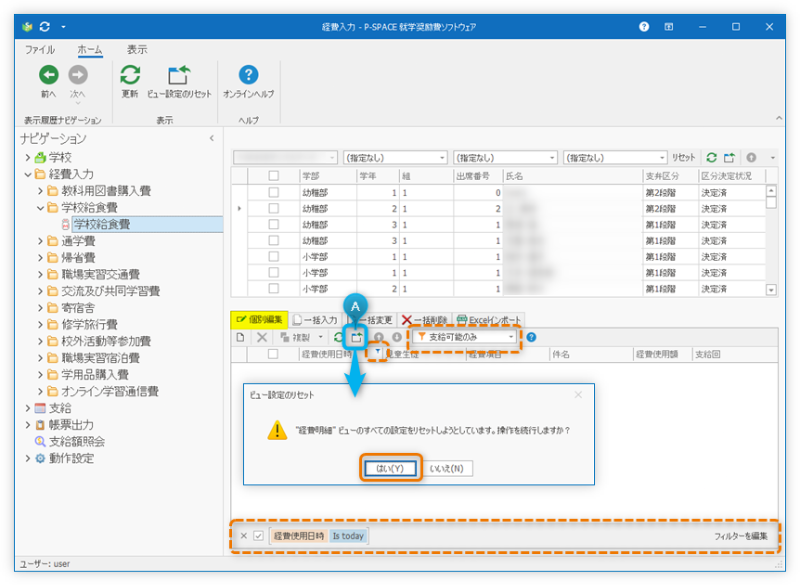Open the ファイル menu
Viewport: 800px width, 585px height.
pos(40,49)
